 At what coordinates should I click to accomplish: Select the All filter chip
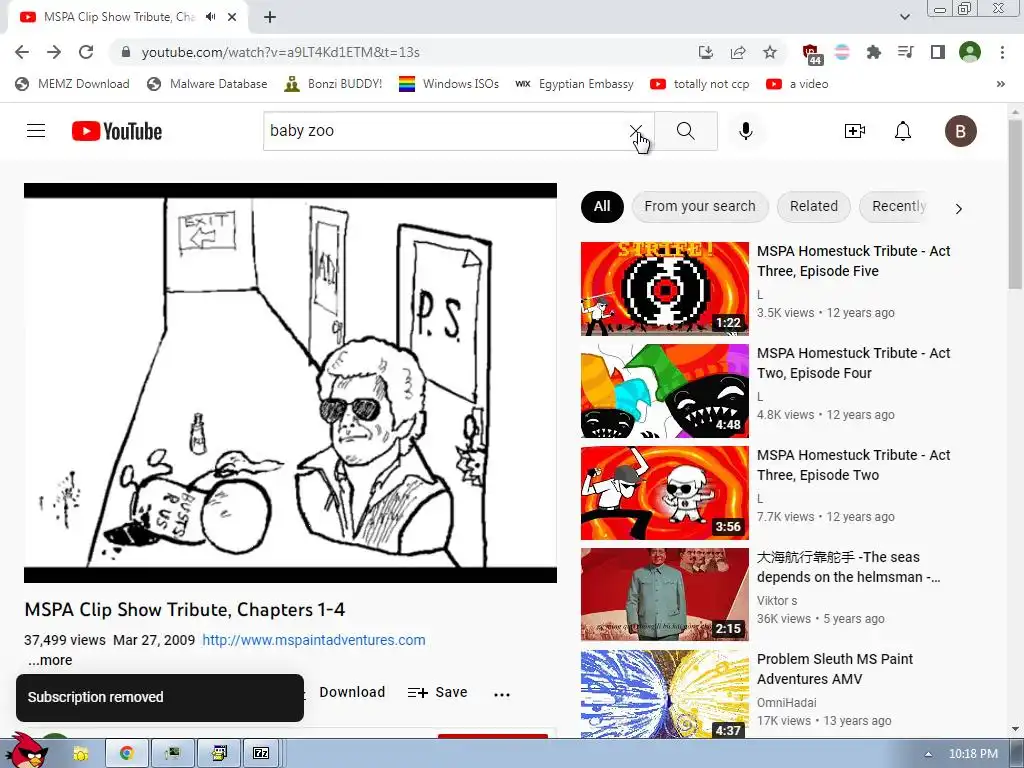pos(602,206)
